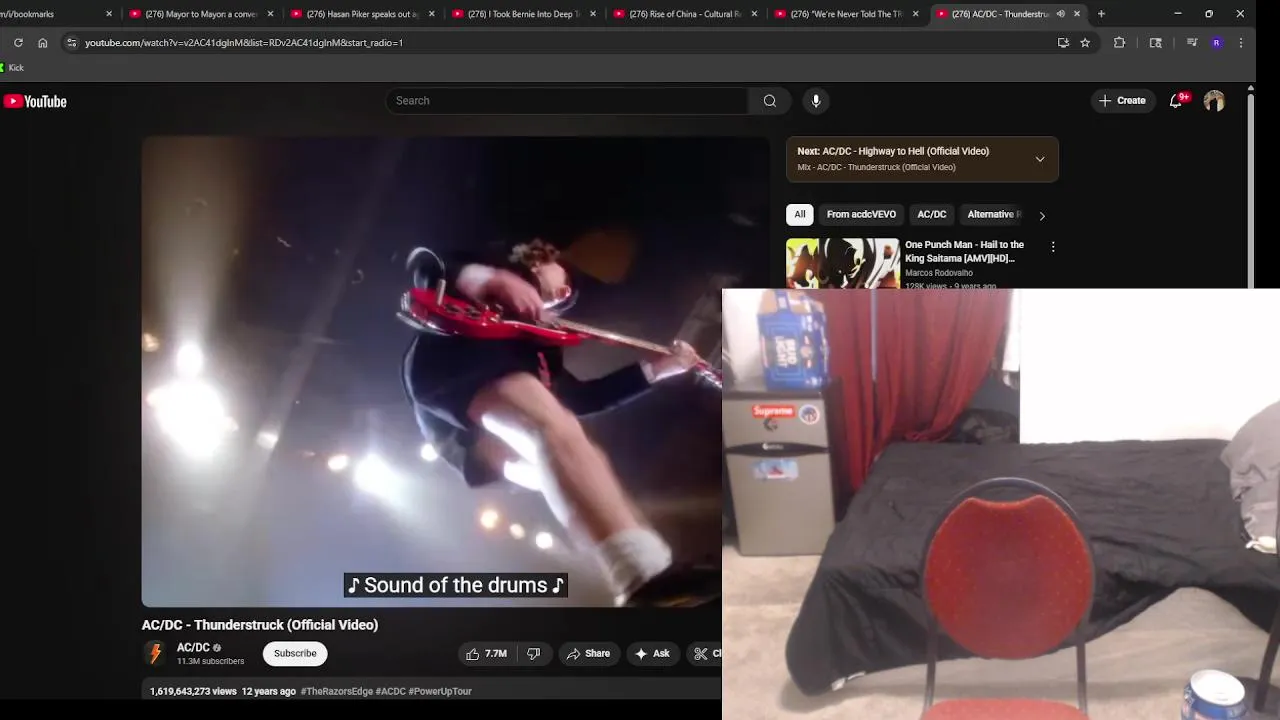This screenshot has height=720, width=1280.
Task: Collapse the Next mix playlist panel
Action: tap(1040, 159)
